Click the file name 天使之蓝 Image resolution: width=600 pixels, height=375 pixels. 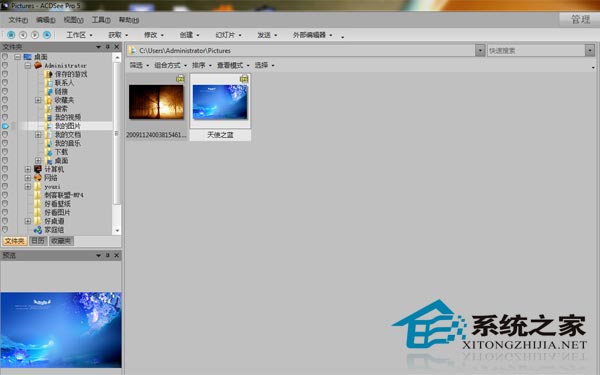[220, 135]
